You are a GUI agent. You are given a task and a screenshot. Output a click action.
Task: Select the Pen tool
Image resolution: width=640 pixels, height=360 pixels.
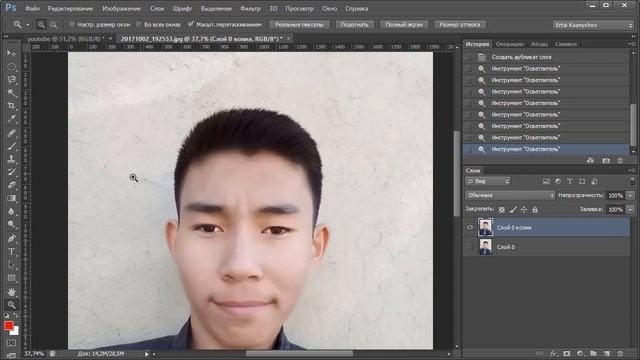[x=11, y=238]
